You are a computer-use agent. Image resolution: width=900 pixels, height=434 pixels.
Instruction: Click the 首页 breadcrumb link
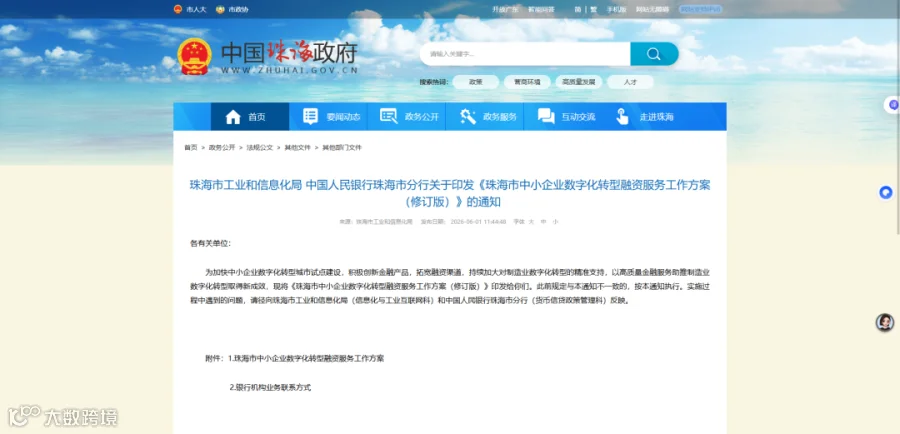click(x=191, y=148)
